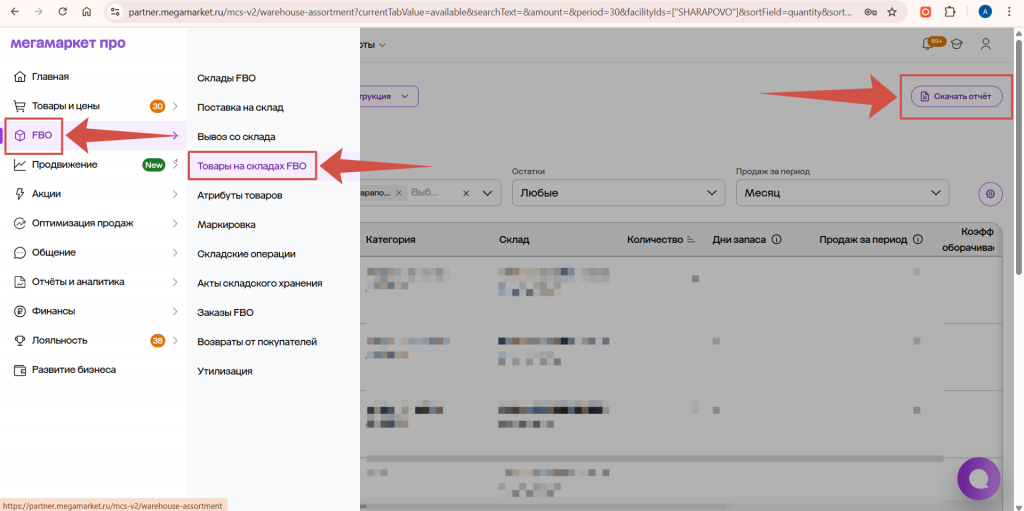The height and width of the screenshot is (511, 1024).
Task: Open the user profile icon
Action: (x=986, y=45)
